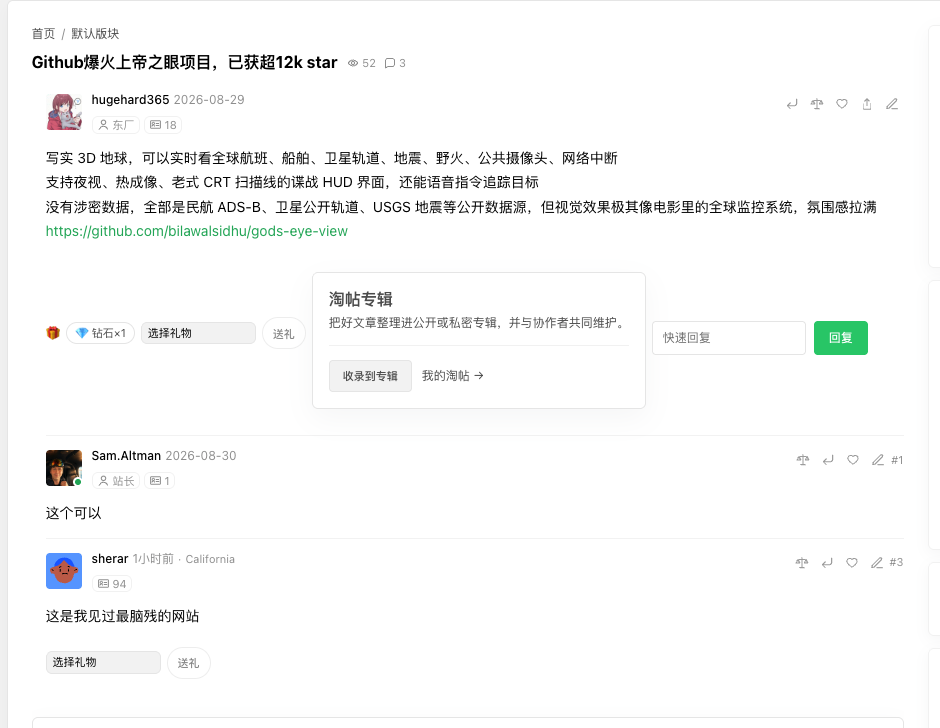Focus the 快速回复 input field
The width and height of the screenshot is (940, 728).
(x=729, y=338)
